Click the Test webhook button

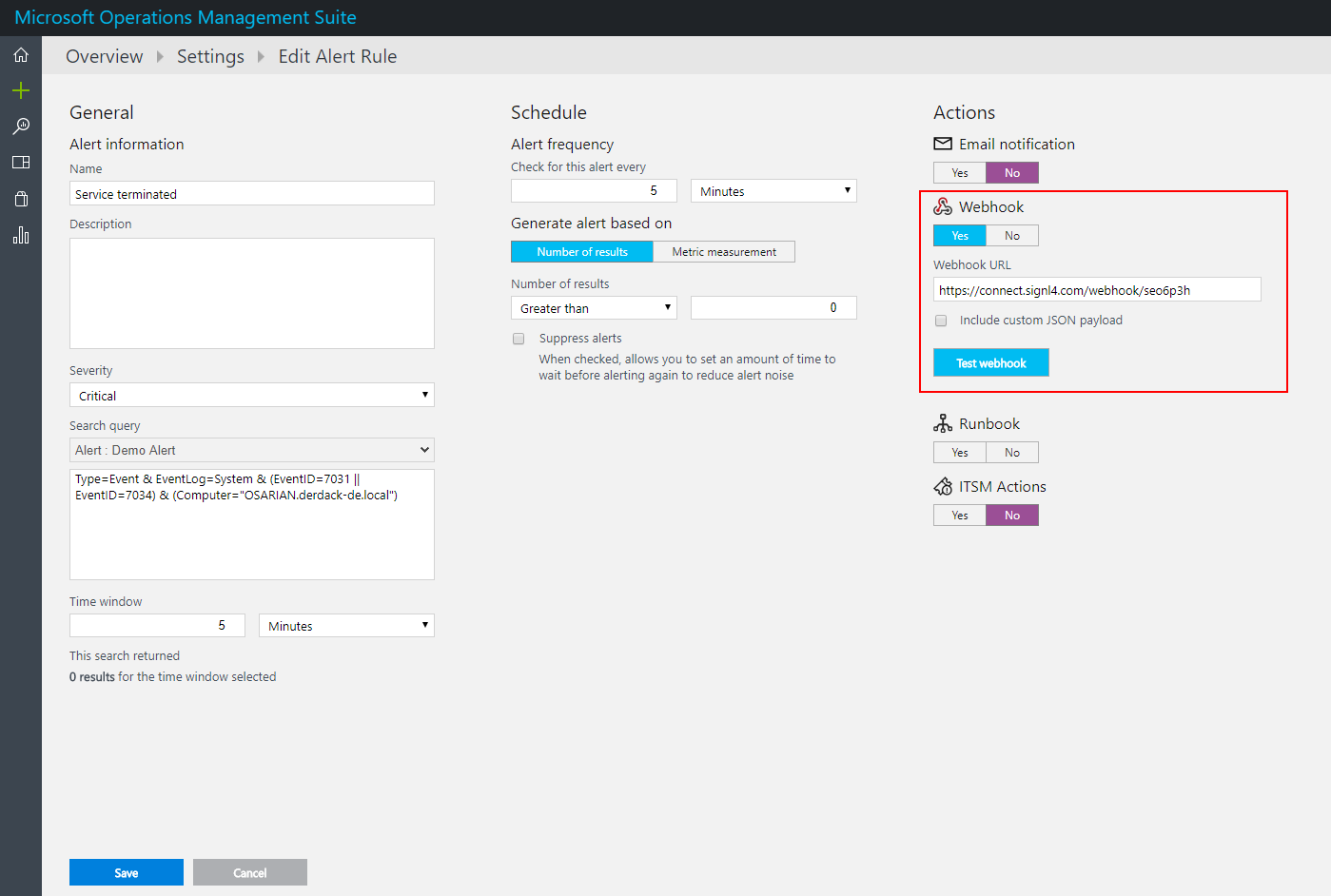point(991,362)
